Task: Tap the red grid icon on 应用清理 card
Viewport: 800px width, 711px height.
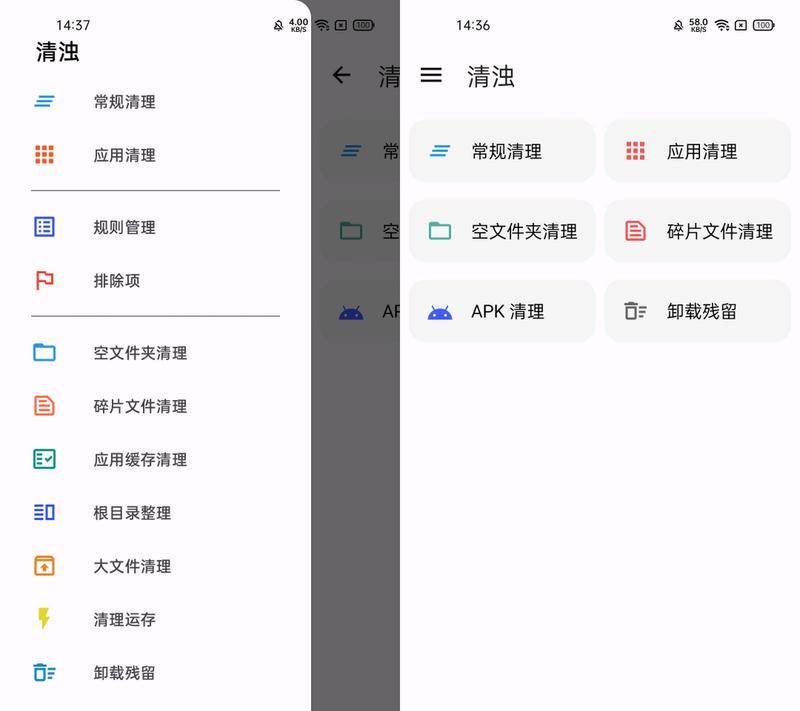Action: coord(635,151)
